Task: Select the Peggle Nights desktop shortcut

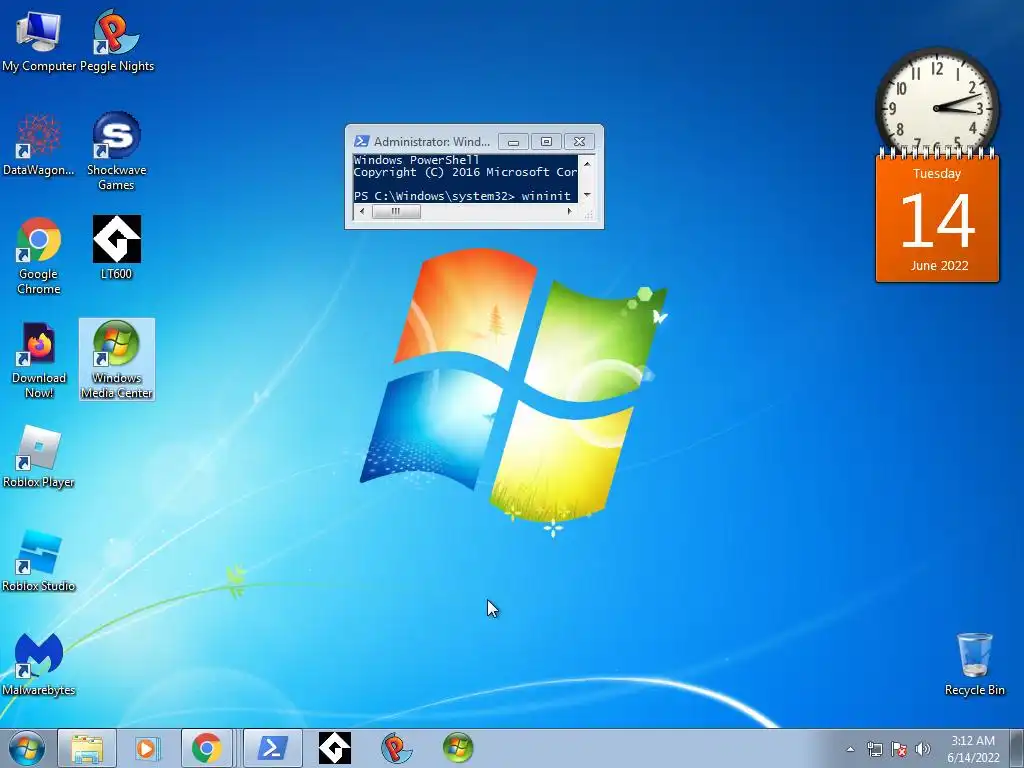Action: pyautogui.click(x=116, y=40)
